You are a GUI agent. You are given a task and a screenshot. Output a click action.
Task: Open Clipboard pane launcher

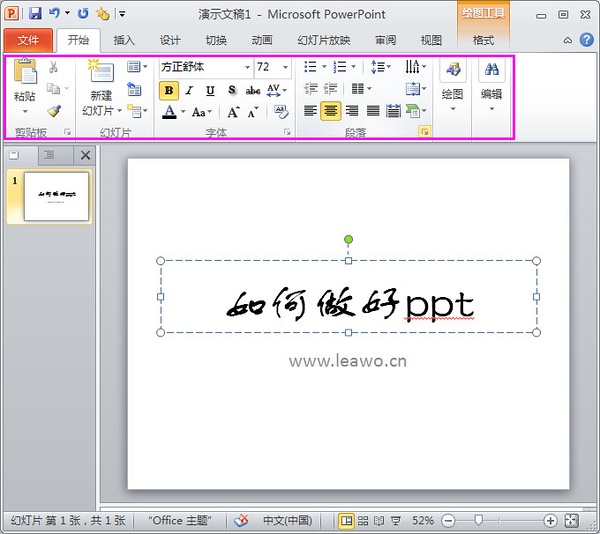[x=68, y=132]
